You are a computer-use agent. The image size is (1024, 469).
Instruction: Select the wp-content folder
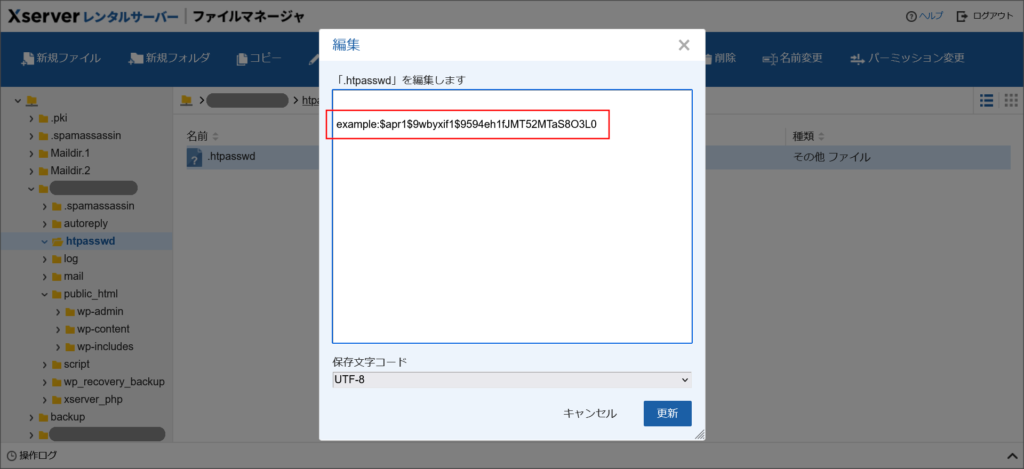(x=103, y=329)
